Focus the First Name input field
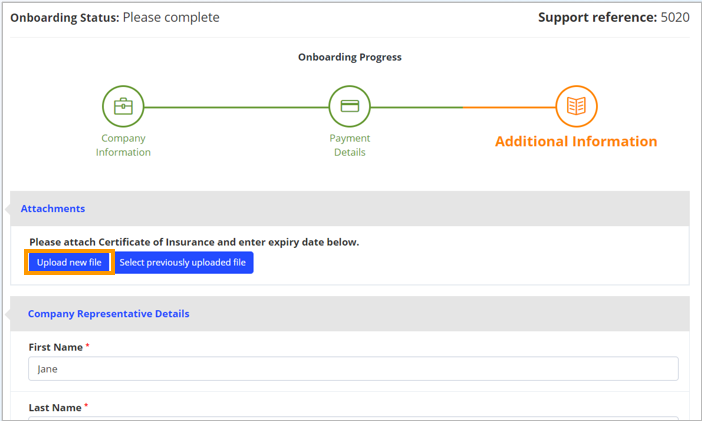 click(x=353, y=369)
